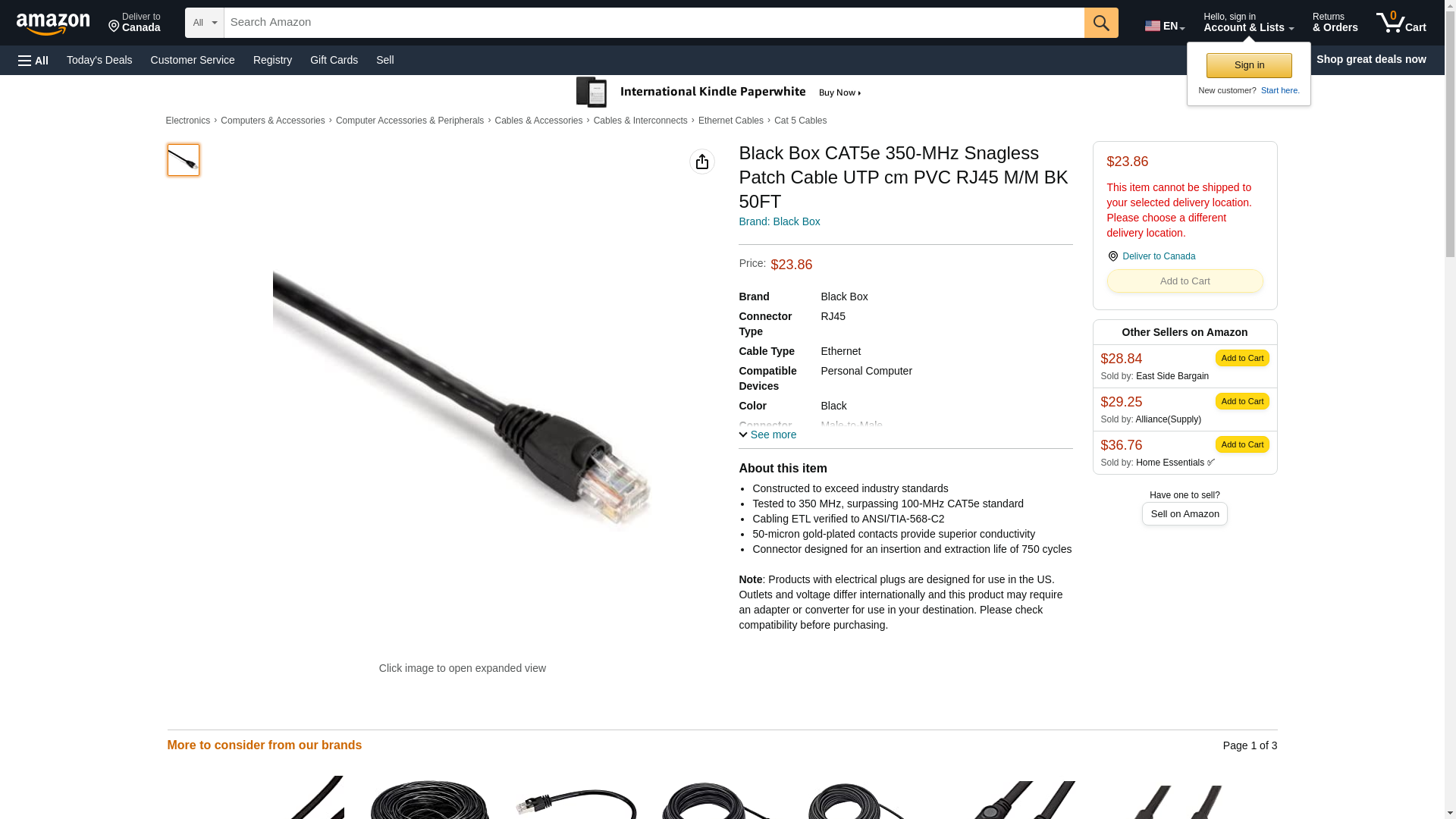Click the Sell on Amazon button

tap(1185, 514)
